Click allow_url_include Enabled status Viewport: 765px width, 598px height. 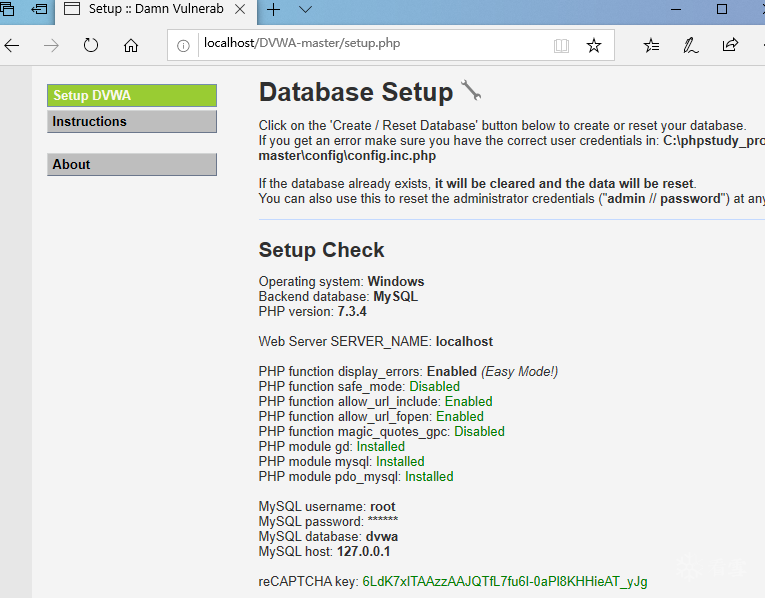click(x=468, y=401)
